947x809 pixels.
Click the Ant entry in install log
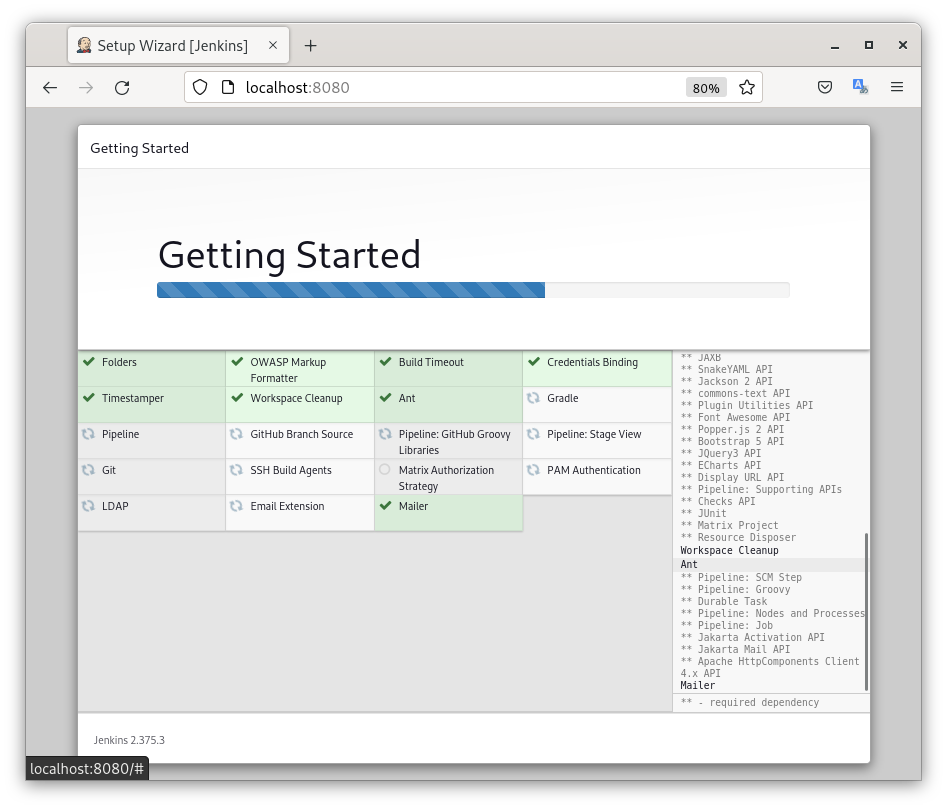(x=689, y=565)
